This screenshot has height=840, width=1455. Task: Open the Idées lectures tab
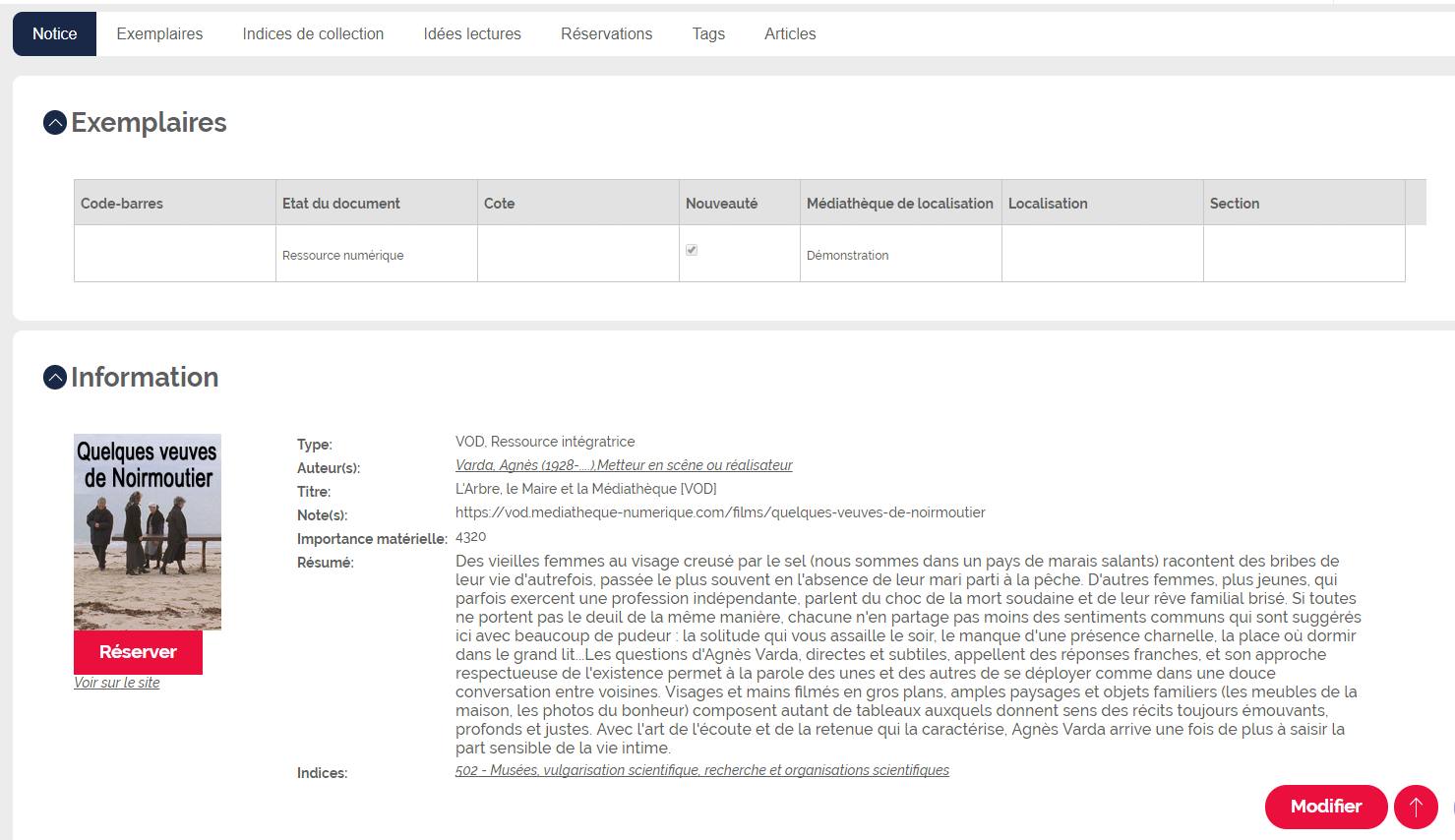472,33
